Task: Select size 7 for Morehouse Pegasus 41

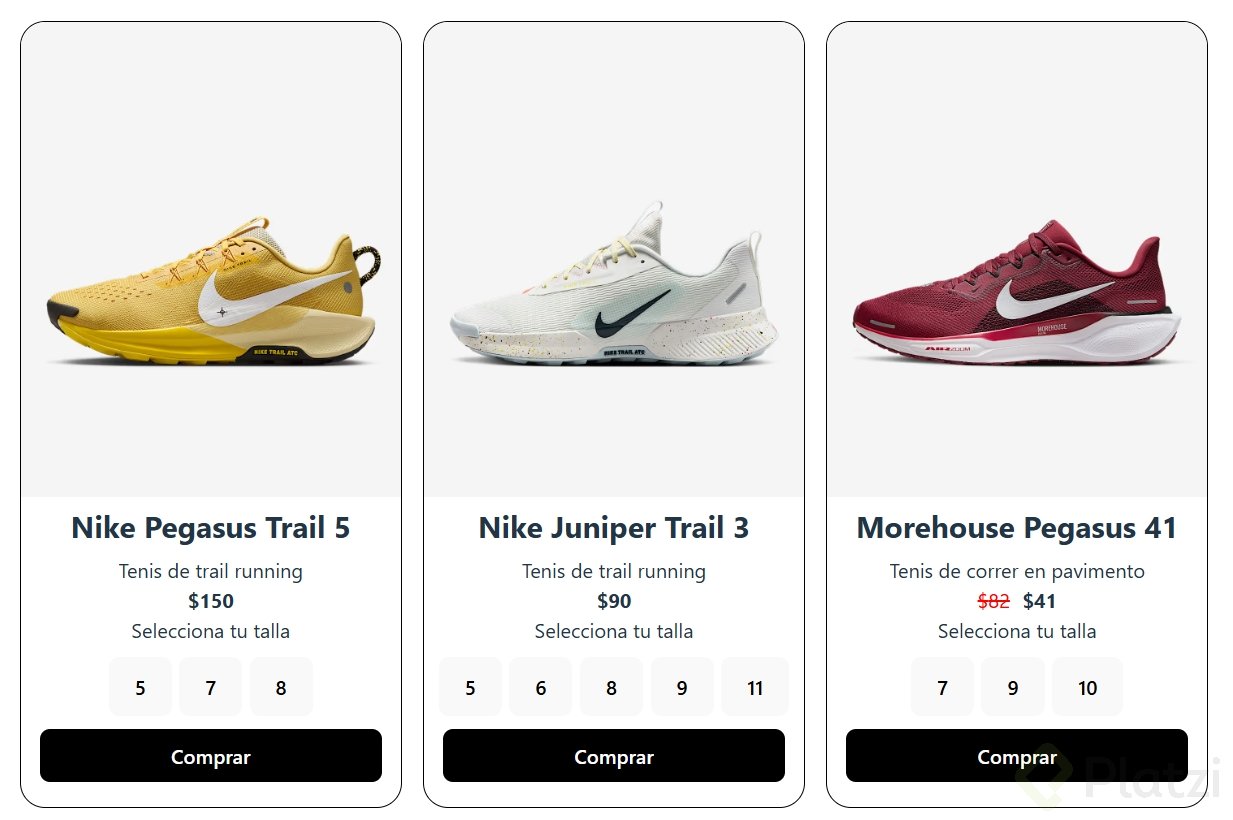Action: [x=942, y=687]
